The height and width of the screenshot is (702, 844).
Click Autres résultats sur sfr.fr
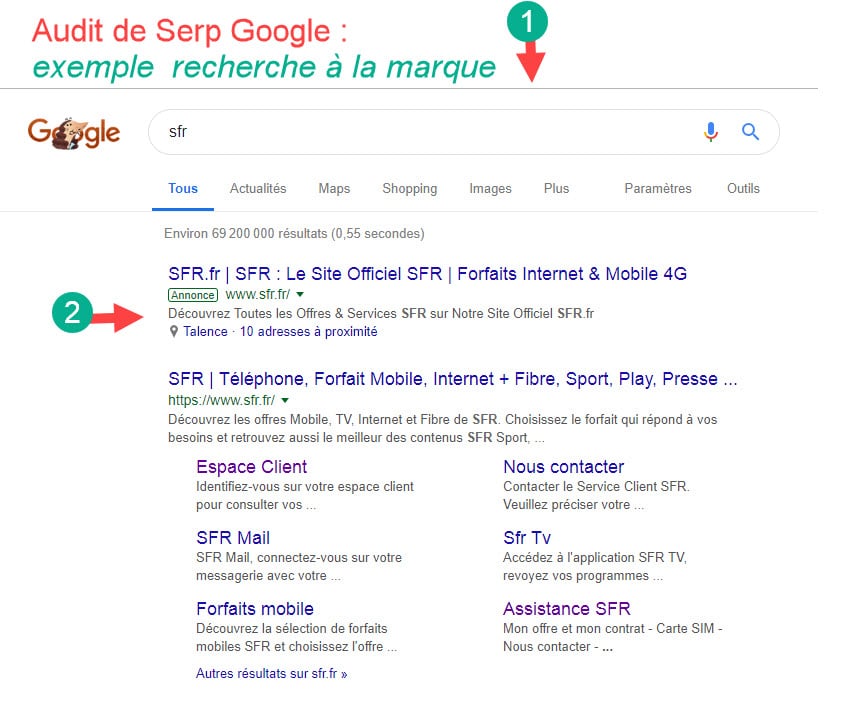271,673
